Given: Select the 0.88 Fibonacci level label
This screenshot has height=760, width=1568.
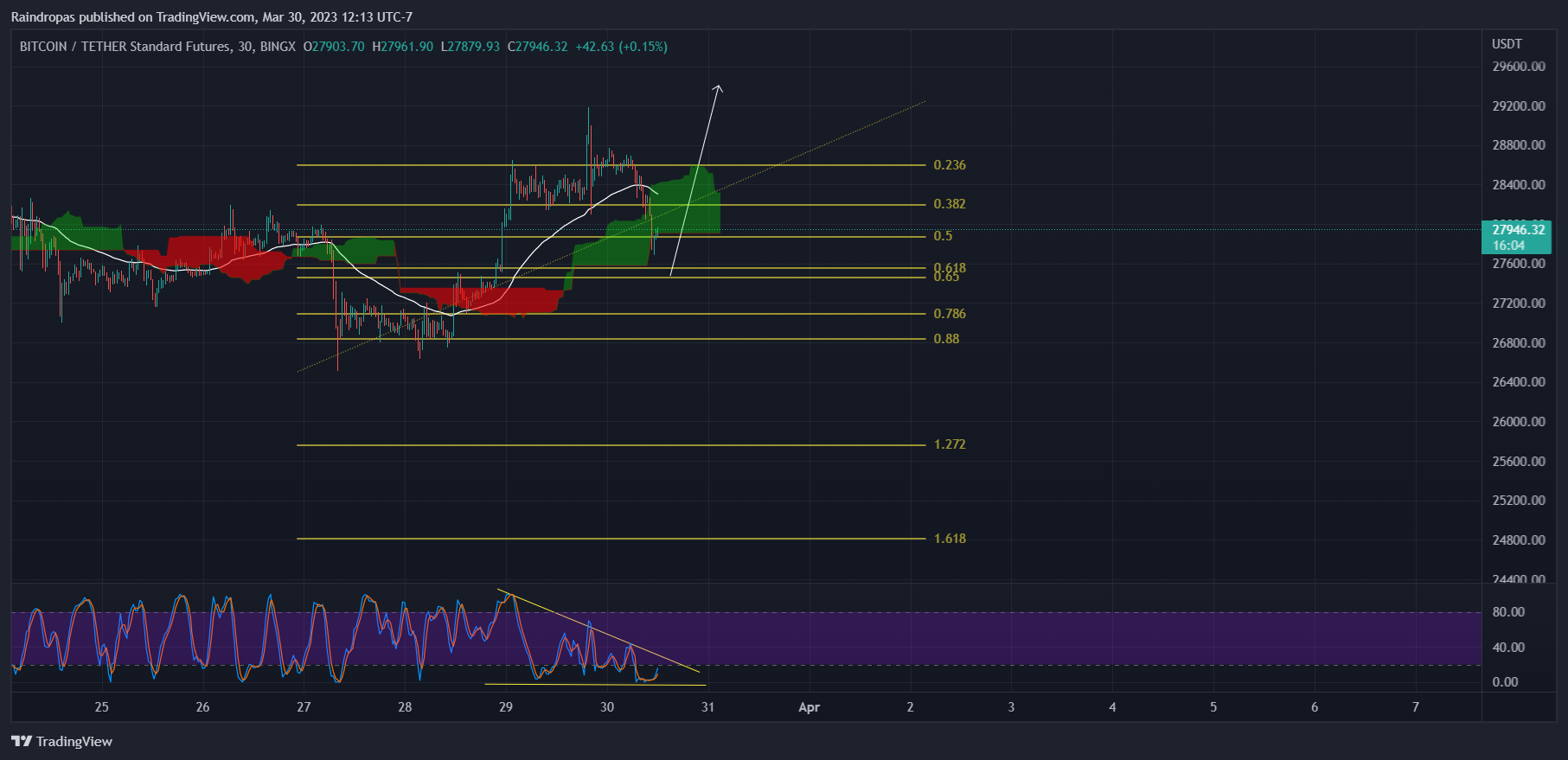Looking at the screenshot, I should 946,339.
